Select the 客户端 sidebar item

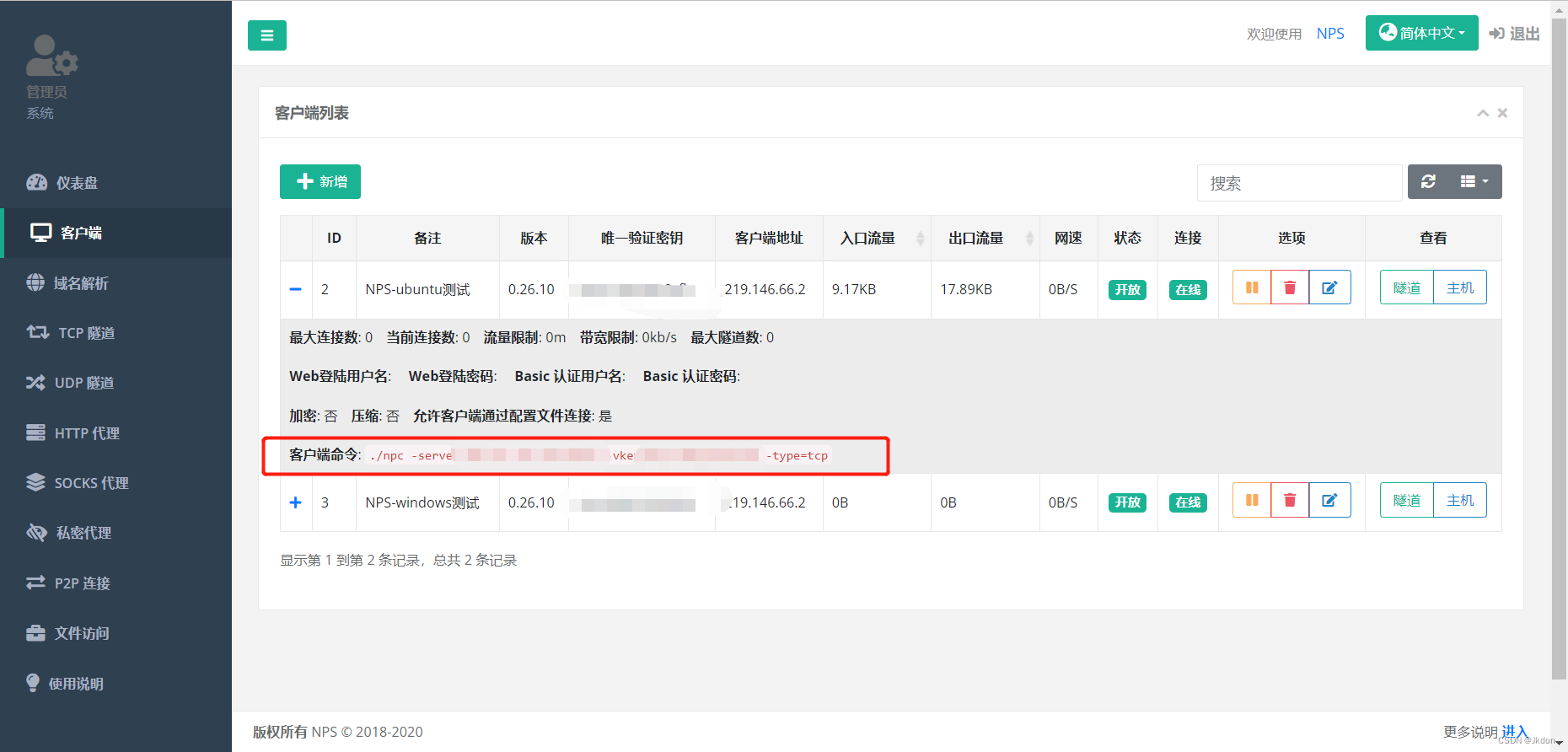115,233
